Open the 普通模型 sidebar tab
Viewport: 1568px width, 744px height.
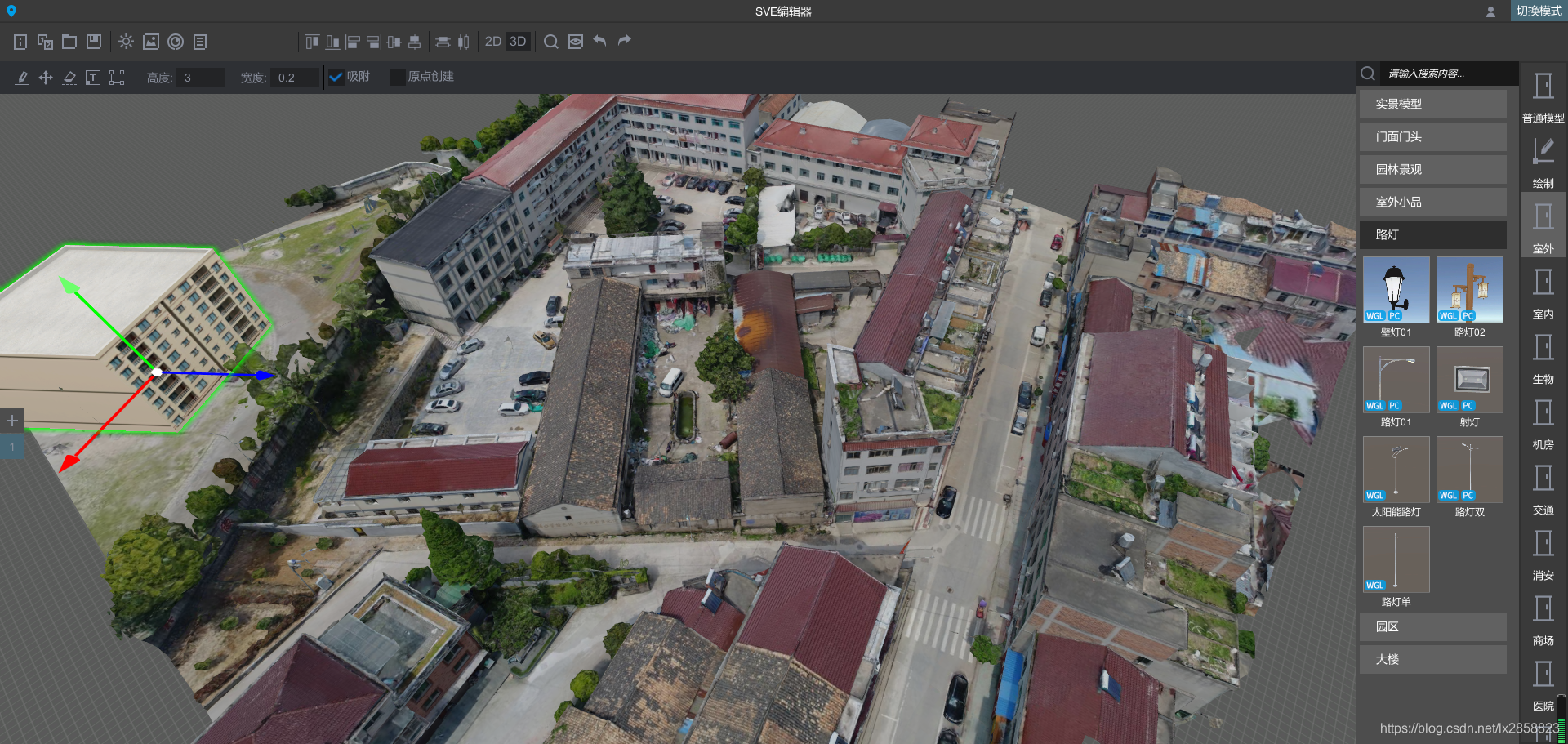tap(1543, 96)
